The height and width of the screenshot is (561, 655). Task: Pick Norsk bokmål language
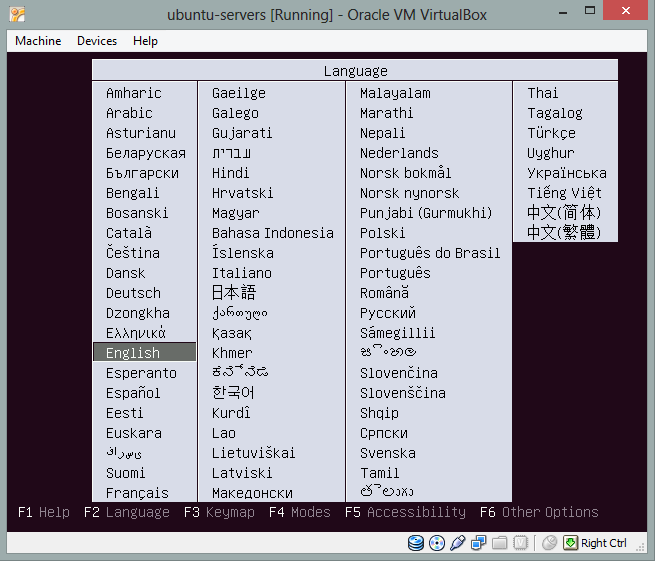[406, 173]
